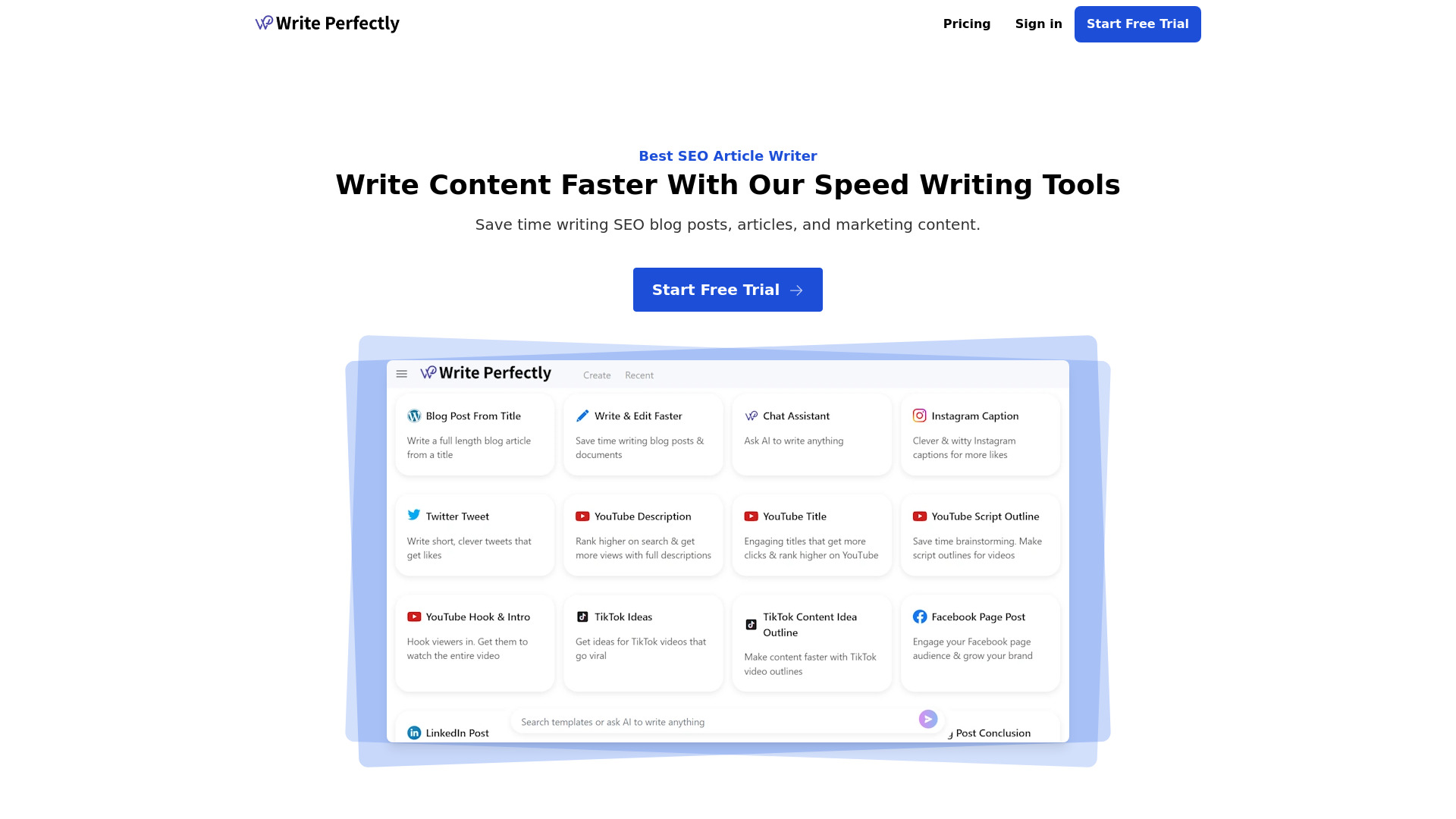Open the Chat Assistant icon

click(752, 415)
